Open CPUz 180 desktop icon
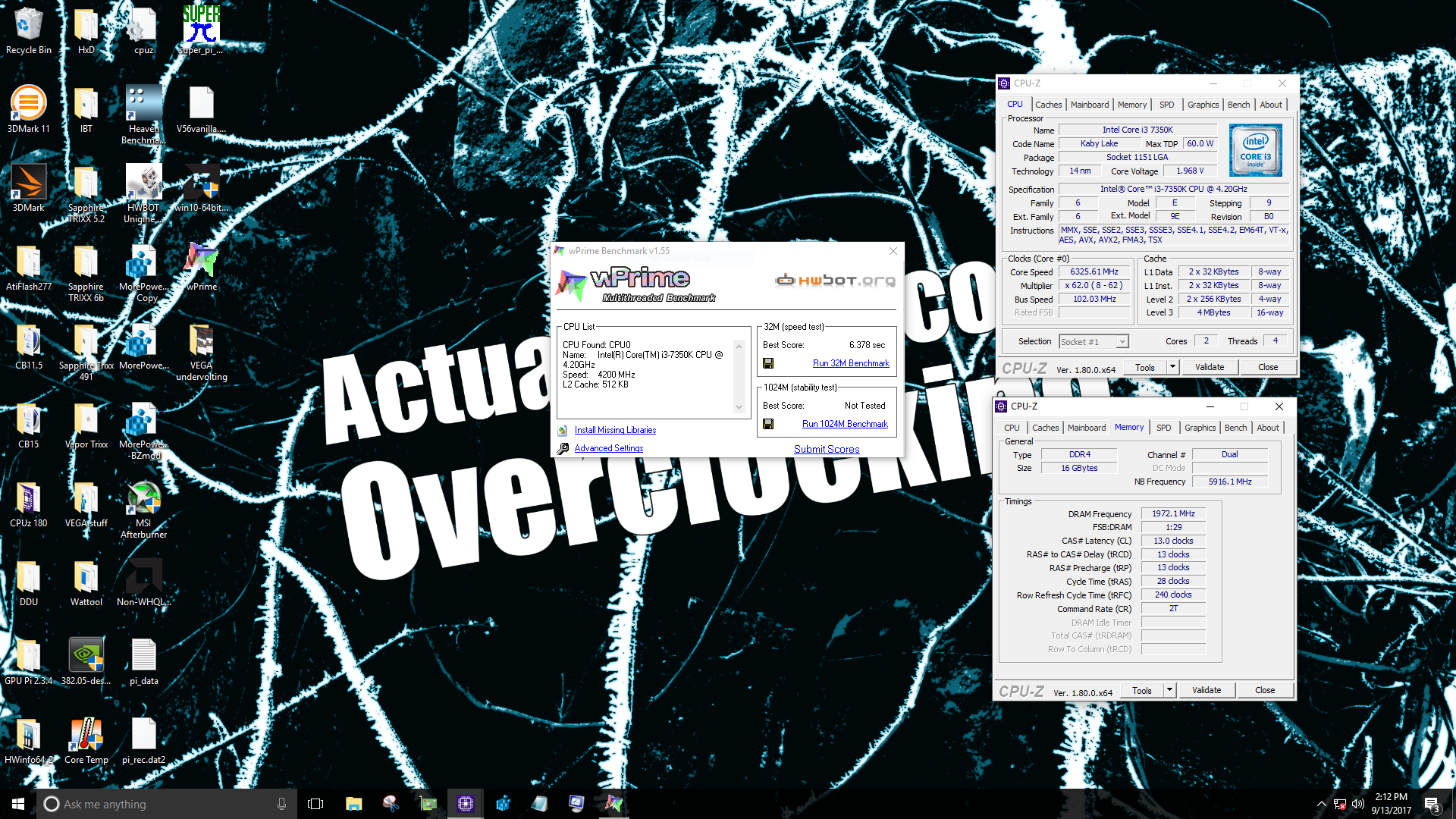Viewport: 1456px width, 819px height. coord(28,504)
